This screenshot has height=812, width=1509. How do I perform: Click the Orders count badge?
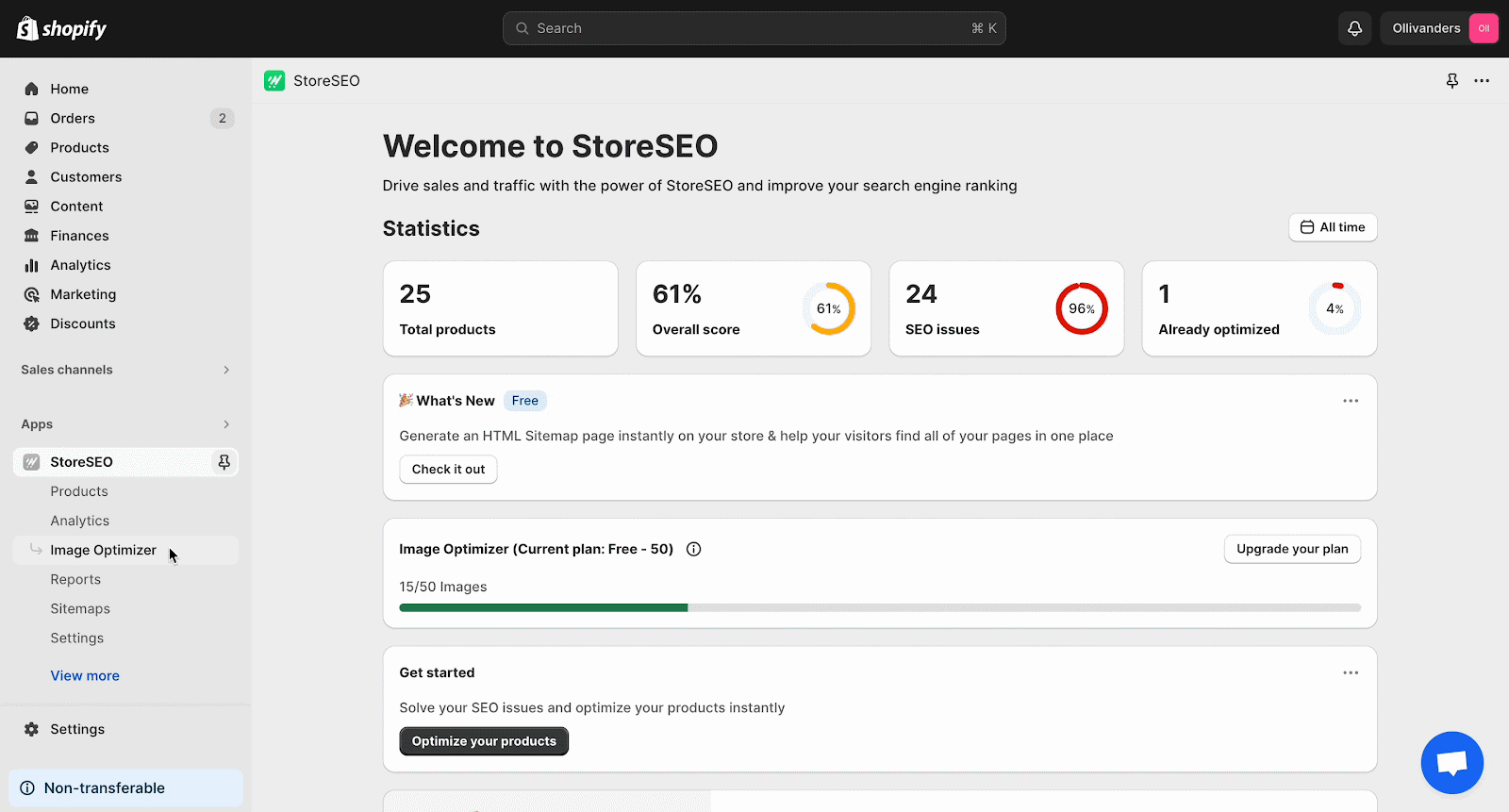pos(222,118)
